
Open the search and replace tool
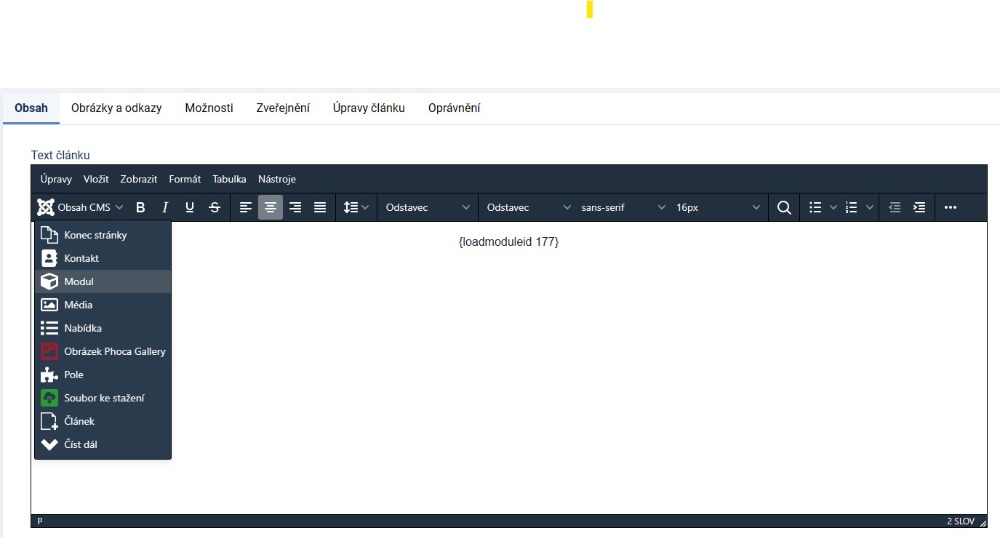pyautogui.click(x=784, y=208)
